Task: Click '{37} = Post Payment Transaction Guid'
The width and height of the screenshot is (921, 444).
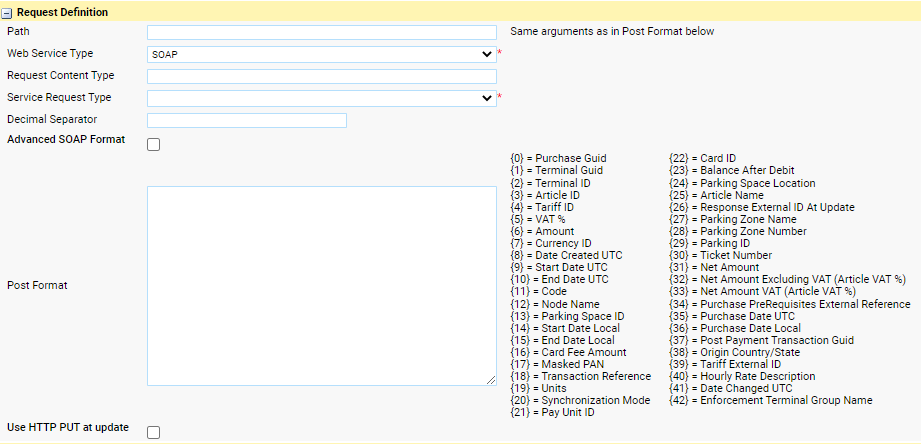Action: tap(762, 340)
